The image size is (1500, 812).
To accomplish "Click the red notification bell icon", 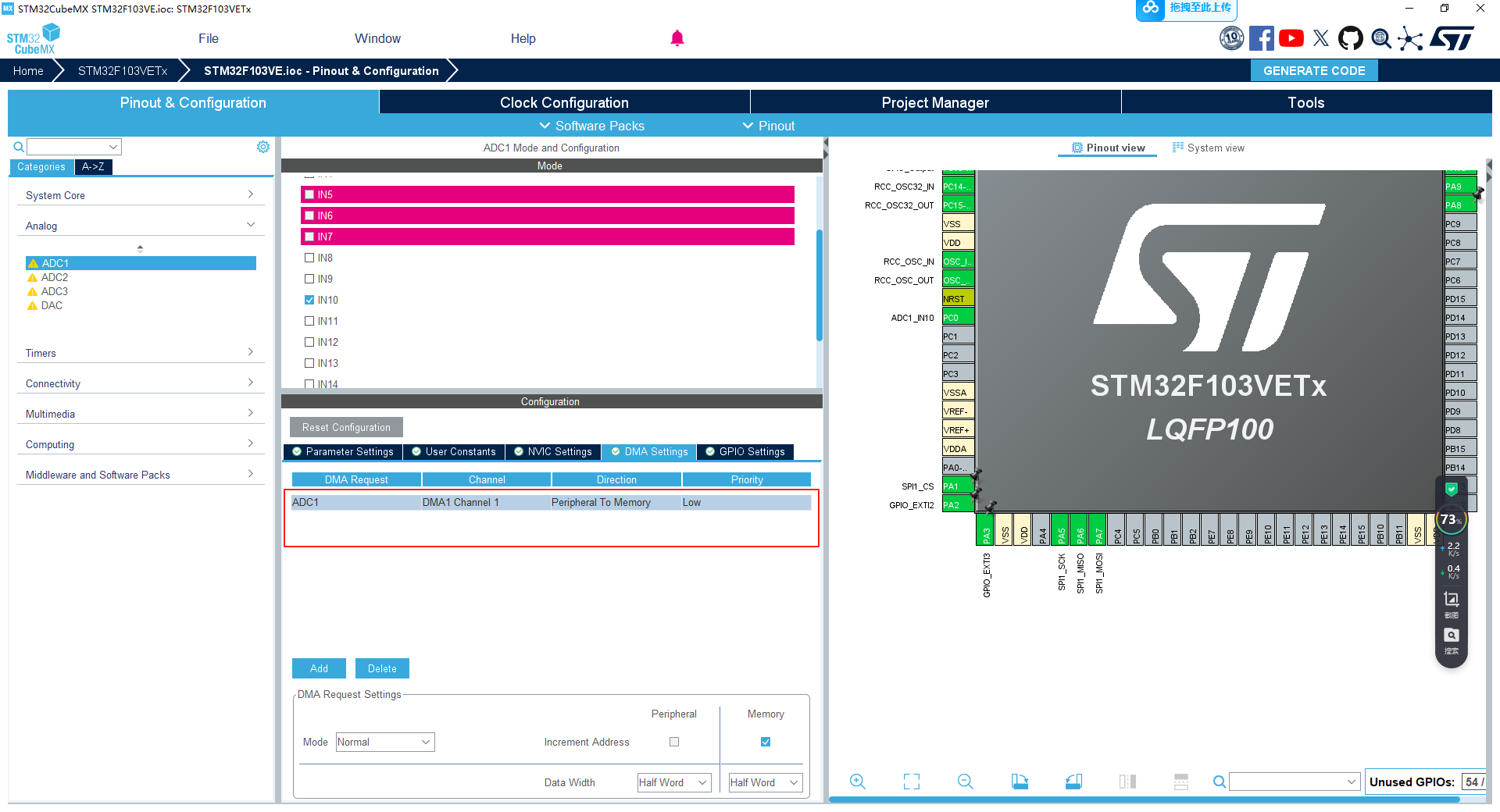I will point(677,38).
